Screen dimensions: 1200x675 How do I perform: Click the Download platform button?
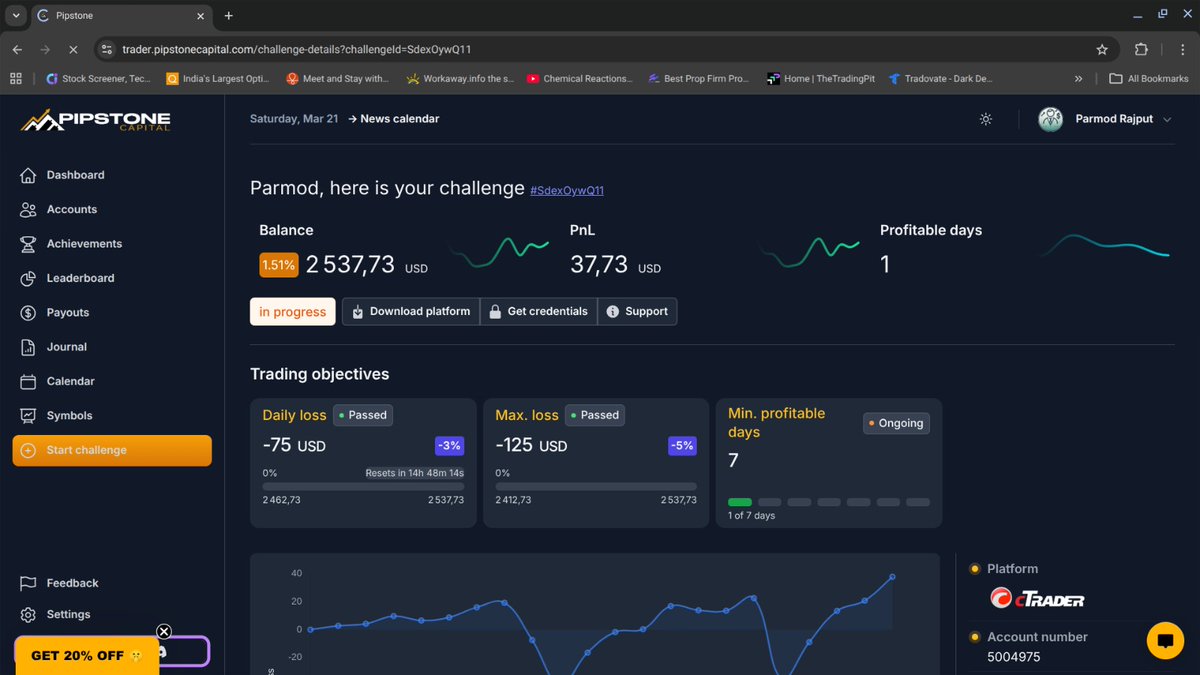pyautogui.click(x=411, y=312)
